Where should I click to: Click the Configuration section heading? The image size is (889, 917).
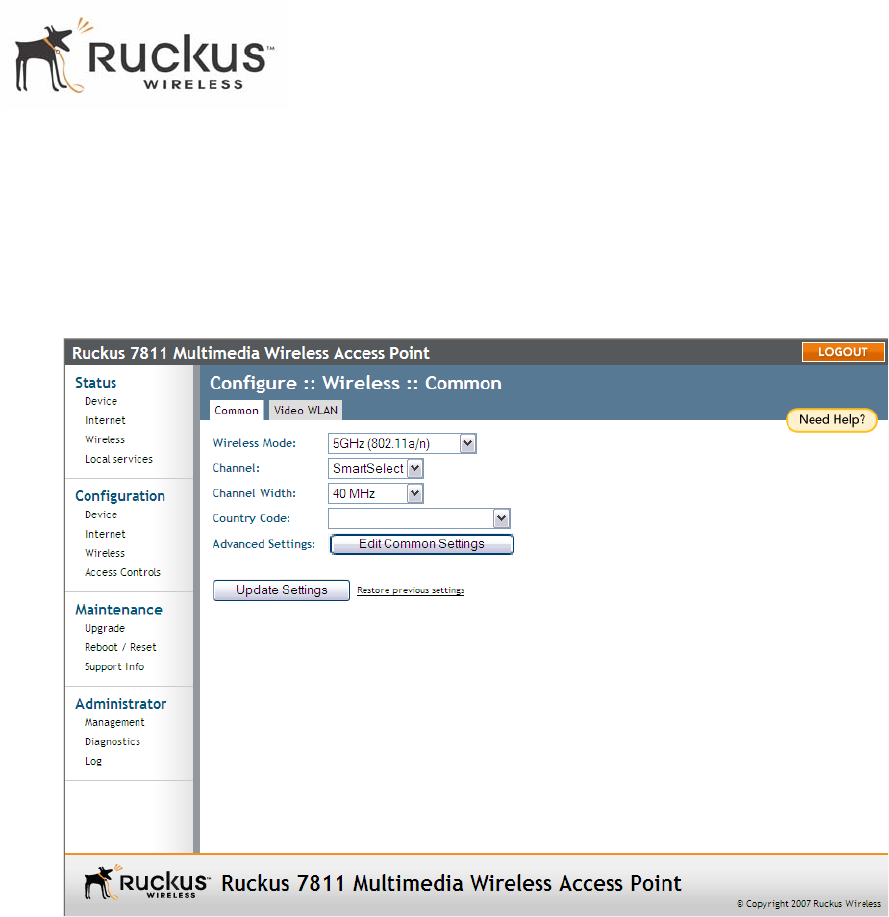(x=120, y=496)
